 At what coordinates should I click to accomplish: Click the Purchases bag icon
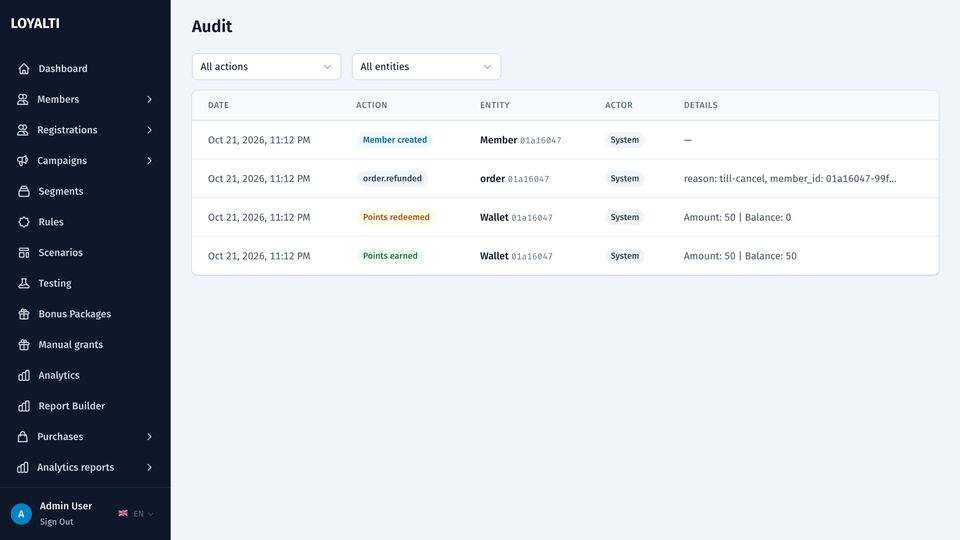[23, 437]
